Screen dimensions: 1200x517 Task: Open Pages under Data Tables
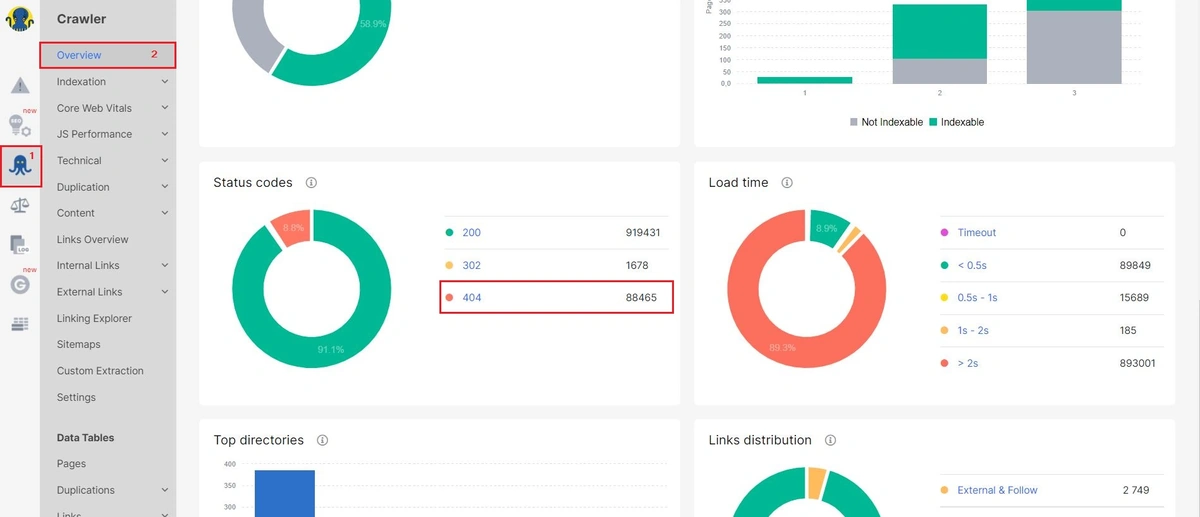(71, 463)
